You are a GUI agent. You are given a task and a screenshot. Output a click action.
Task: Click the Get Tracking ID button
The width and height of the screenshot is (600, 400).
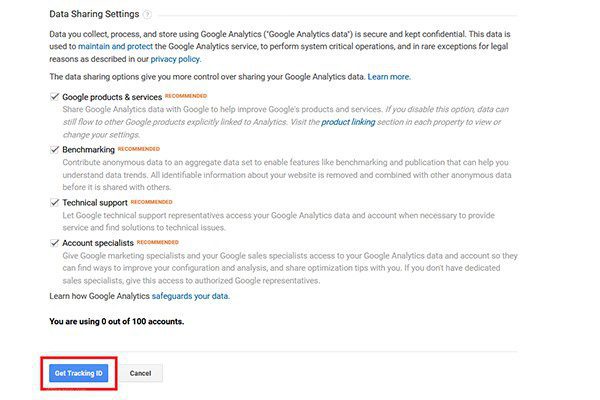click(x=78, y=373)
